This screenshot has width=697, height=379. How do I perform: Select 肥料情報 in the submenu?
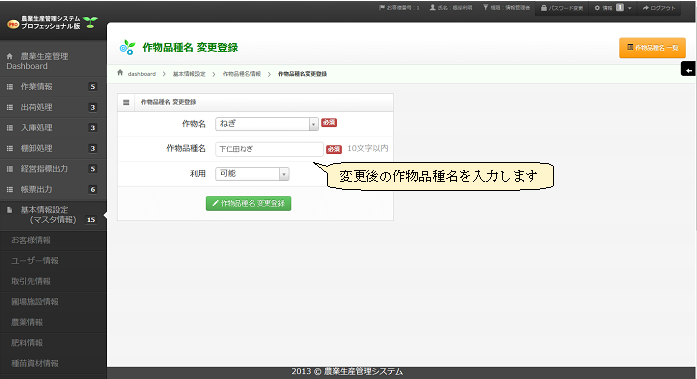(x=53, y=343)
